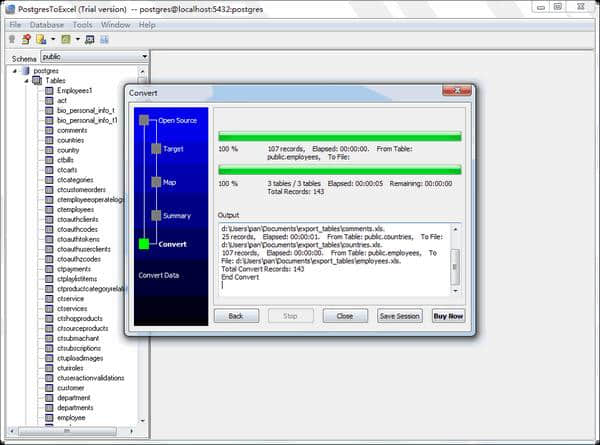
Task: Select the customer table in tree
Action: [x=71, y=387]
